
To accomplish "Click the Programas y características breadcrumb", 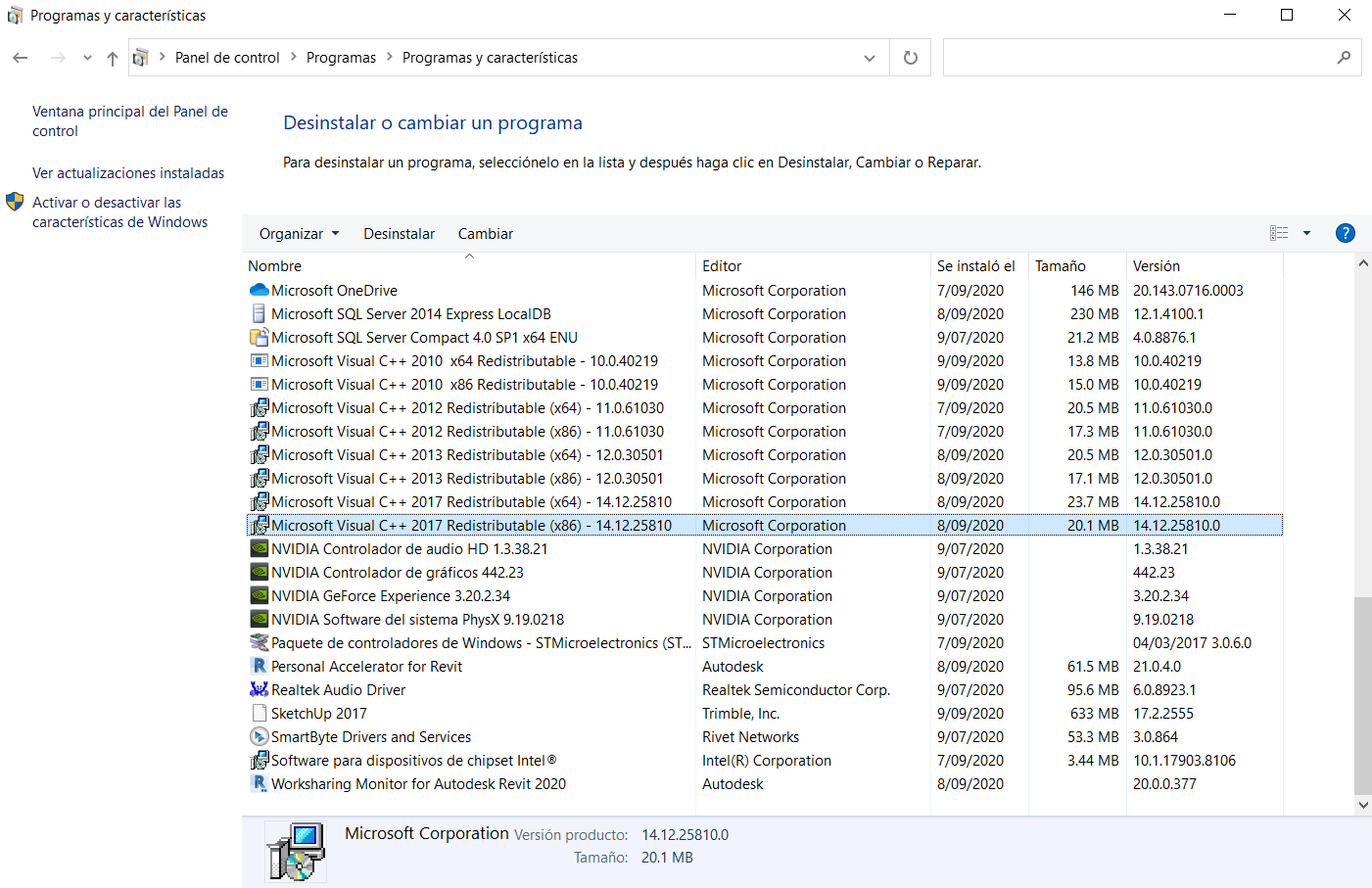I will (x=490, y=58).
